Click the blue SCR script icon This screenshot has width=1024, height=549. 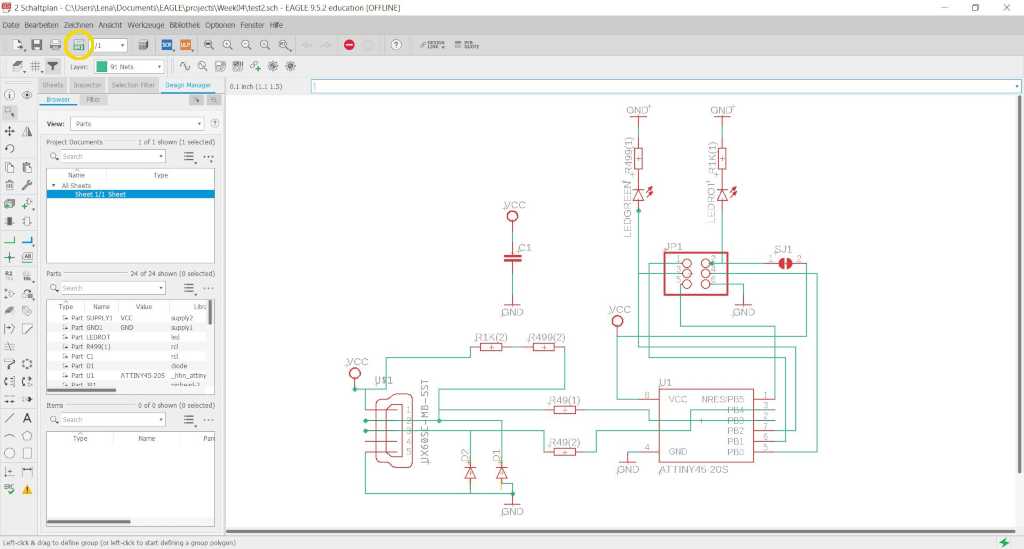point(167,45)
